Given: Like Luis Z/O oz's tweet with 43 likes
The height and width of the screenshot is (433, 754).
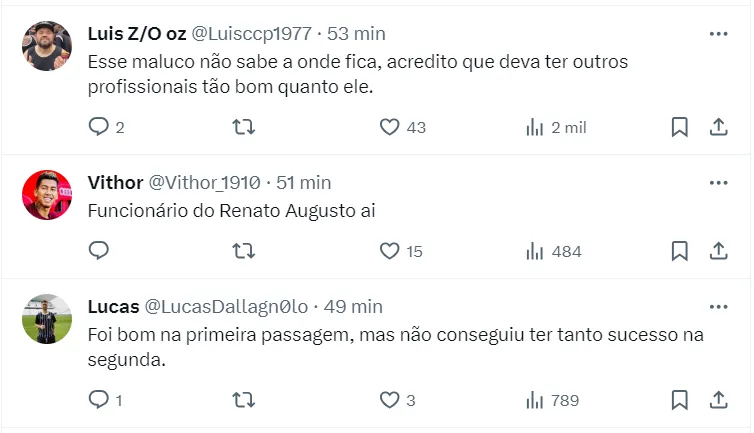Looking at the screenshot, I should (390, 127).
